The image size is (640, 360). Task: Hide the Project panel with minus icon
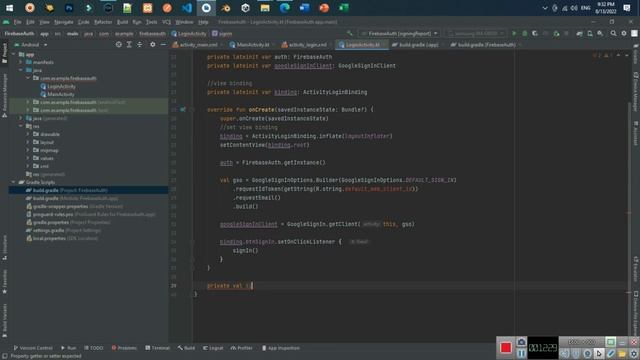(x=163, y=44)
